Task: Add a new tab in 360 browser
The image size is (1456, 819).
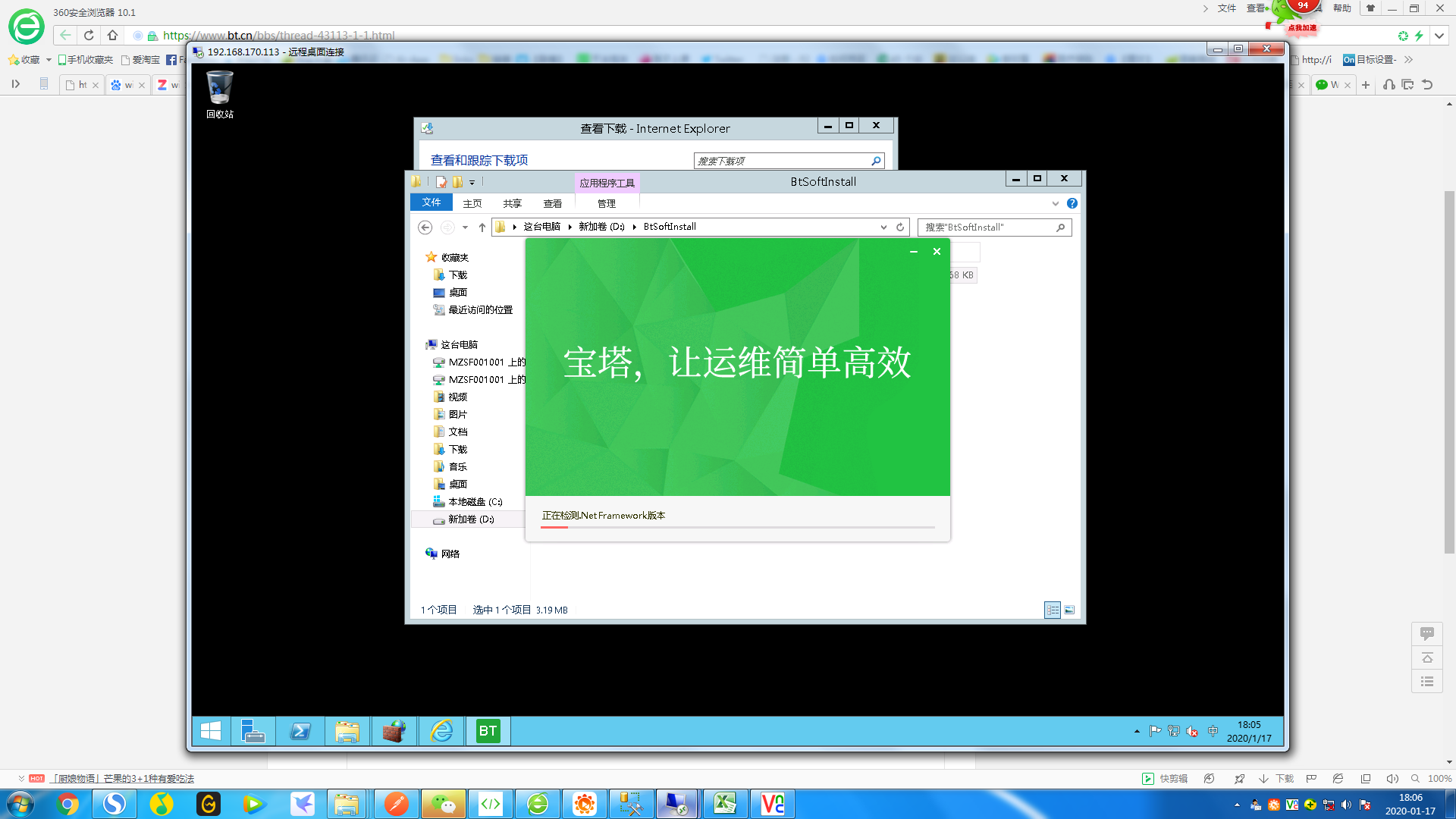Action: click(x=1366, y=85)
